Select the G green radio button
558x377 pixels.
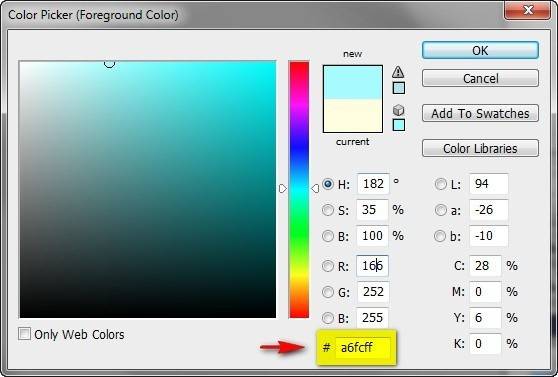point(327,292)
